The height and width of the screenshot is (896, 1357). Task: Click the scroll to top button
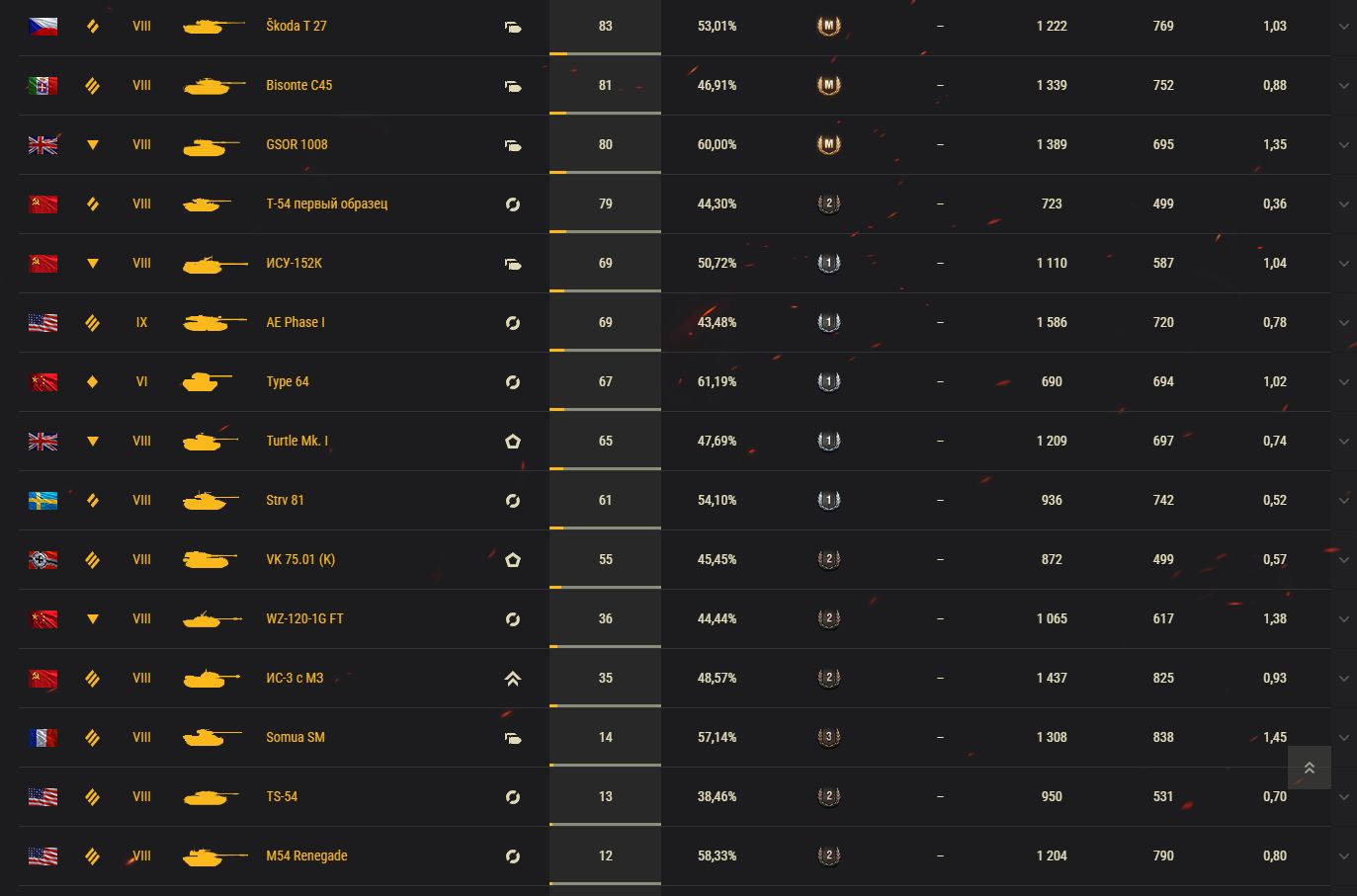1309,768
